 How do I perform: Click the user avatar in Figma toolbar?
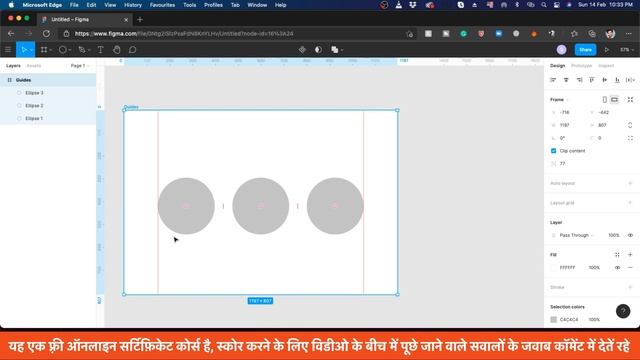click(x=562, y=50)
